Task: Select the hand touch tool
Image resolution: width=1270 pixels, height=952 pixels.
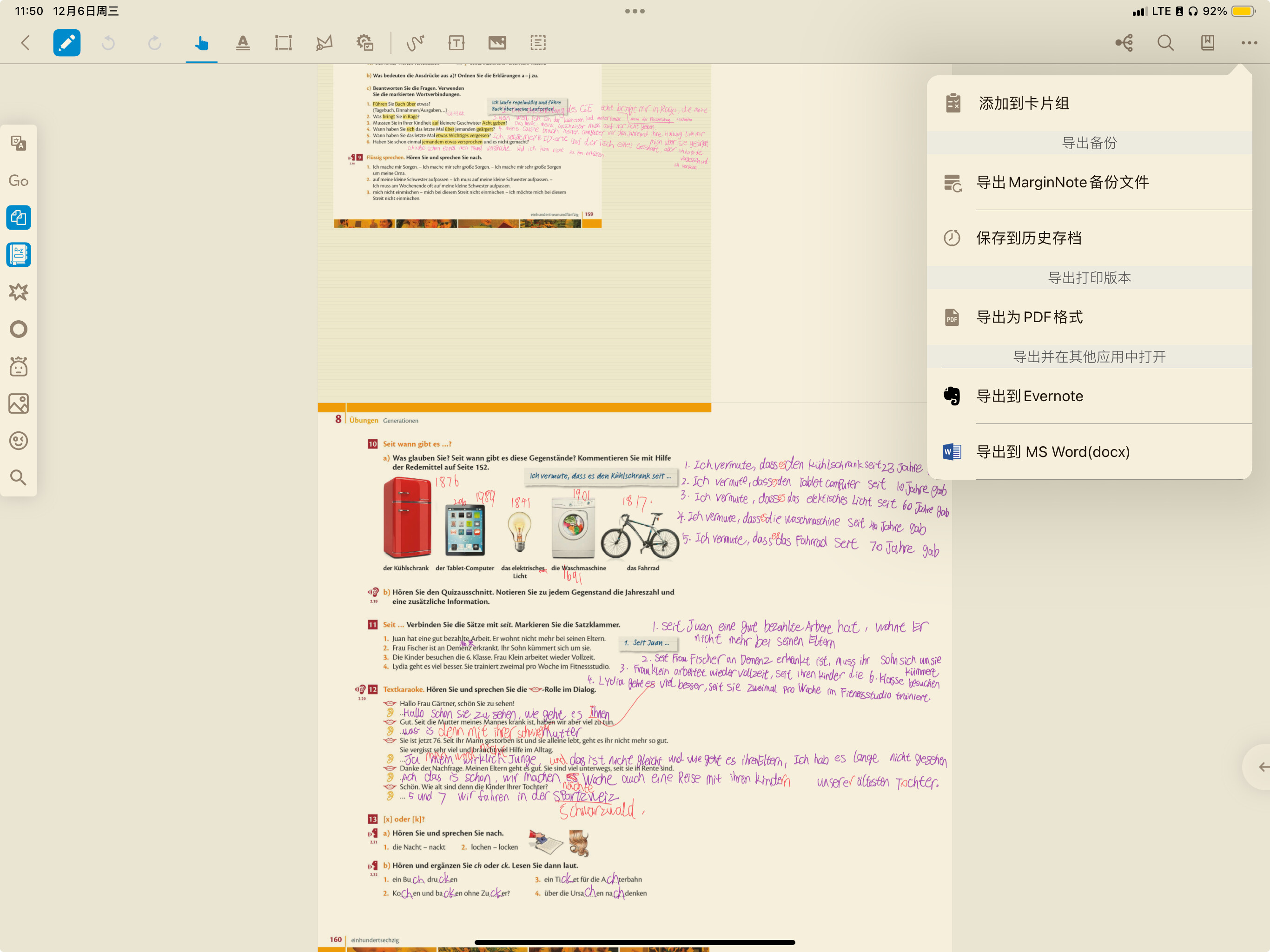Action: click(201, 42)
